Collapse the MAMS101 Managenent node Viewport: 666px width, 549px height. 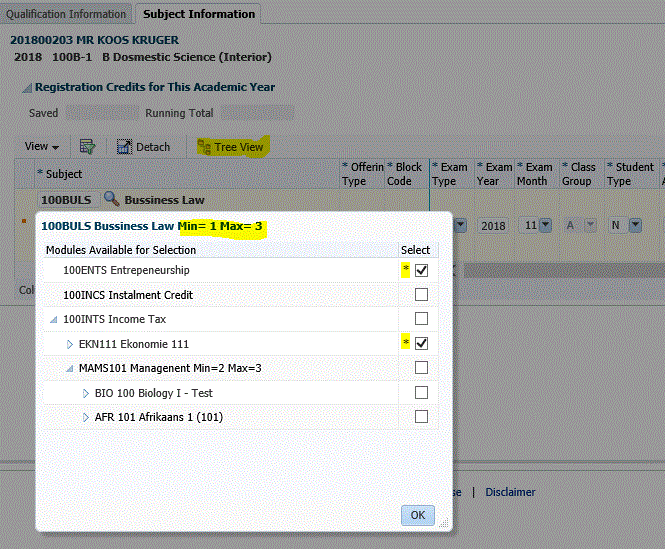[x=70, y=368]
